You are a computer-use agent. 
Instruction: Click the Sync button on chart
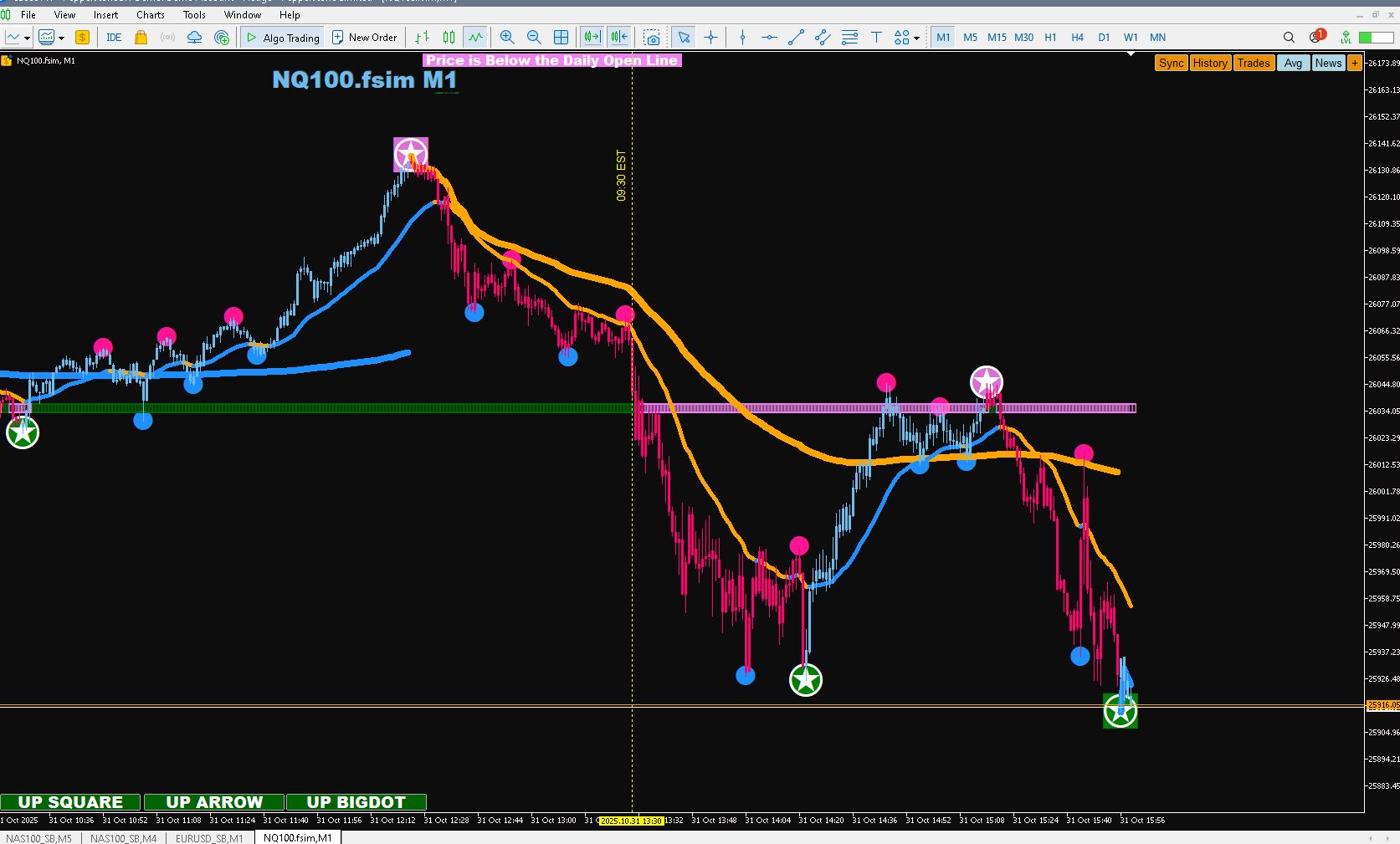coord(1172,63)
